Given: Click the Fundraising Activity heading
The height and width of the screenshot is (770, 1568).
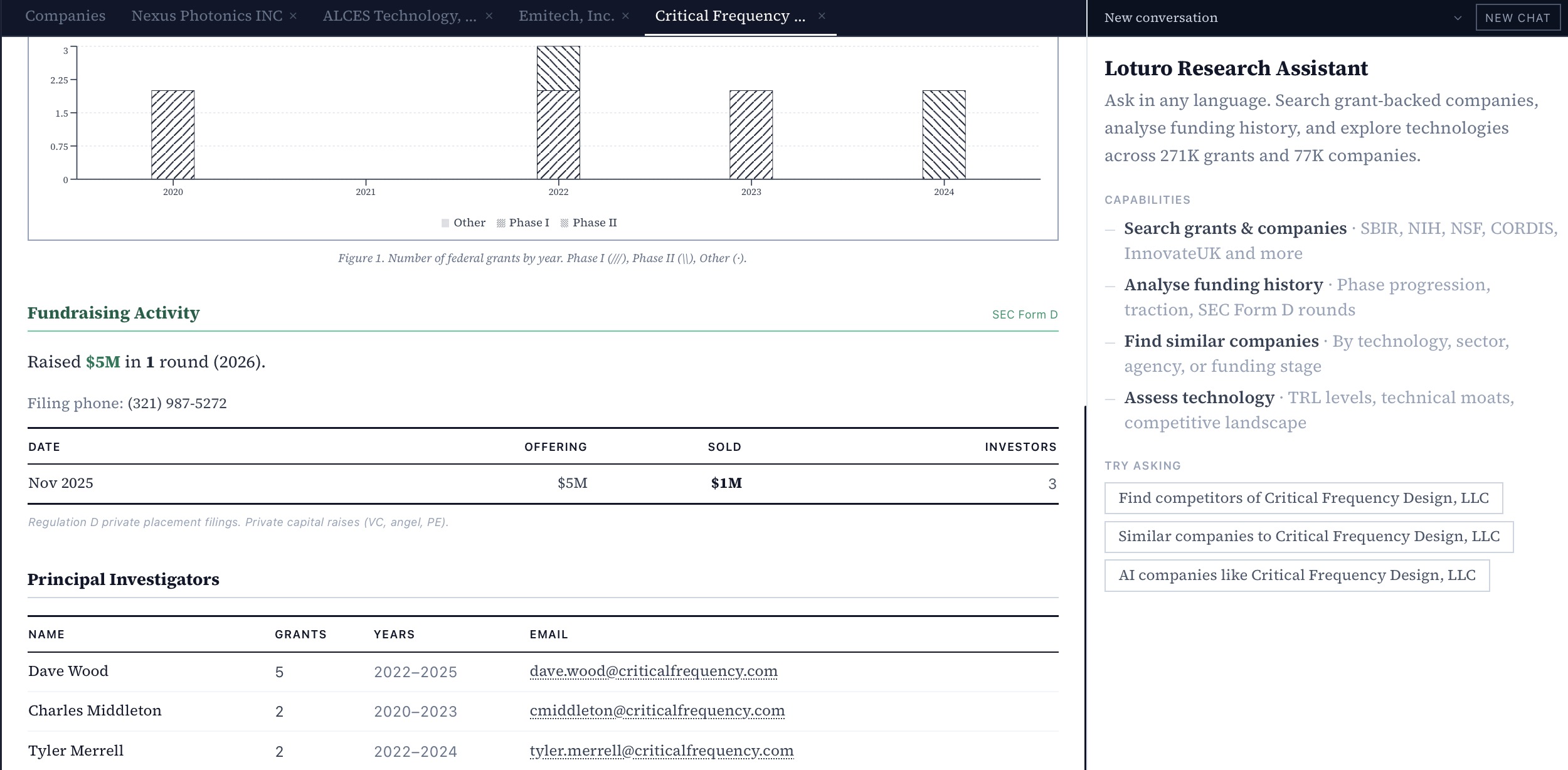Looking at the screenshot, I should [x=114, y=313].
